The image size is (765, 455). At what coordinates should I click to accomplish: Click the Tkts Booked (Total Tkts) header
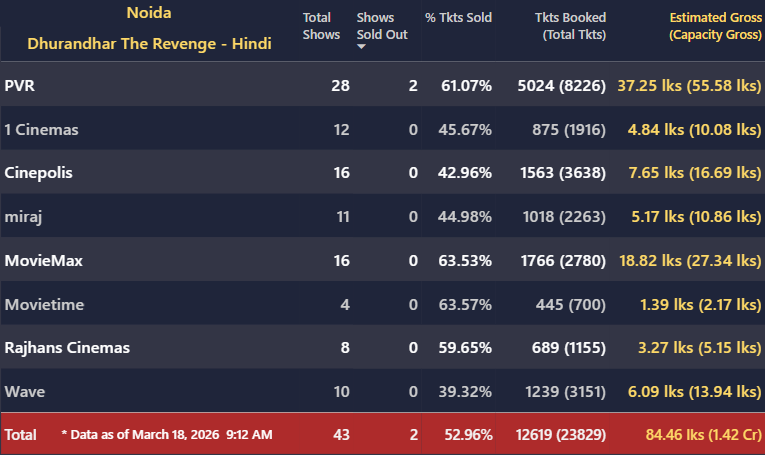pyautogui.click(x=570, y=26)
